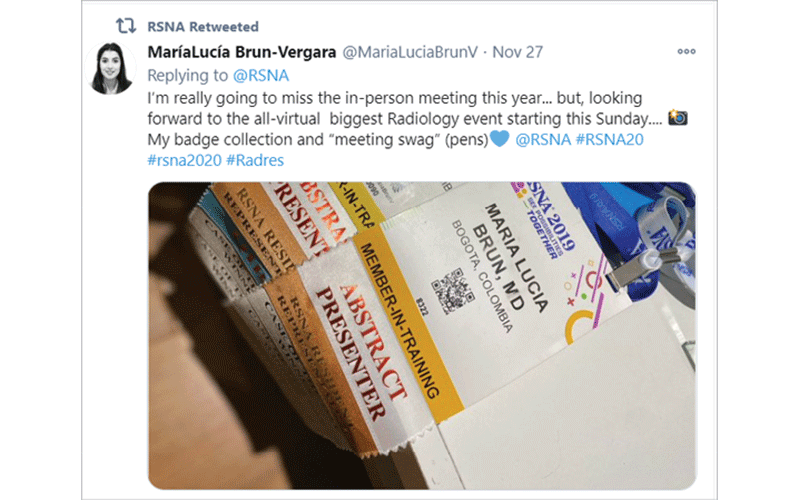
Task: Click the retweet arrows icon
Action: [126, 26]
